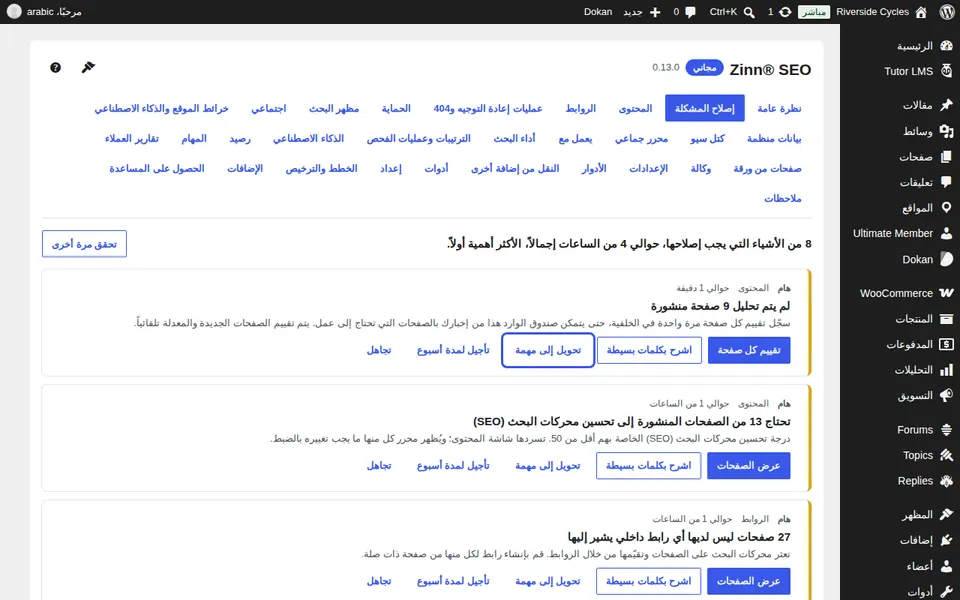Open the التسويق megaphone icon

coord(946,396)
